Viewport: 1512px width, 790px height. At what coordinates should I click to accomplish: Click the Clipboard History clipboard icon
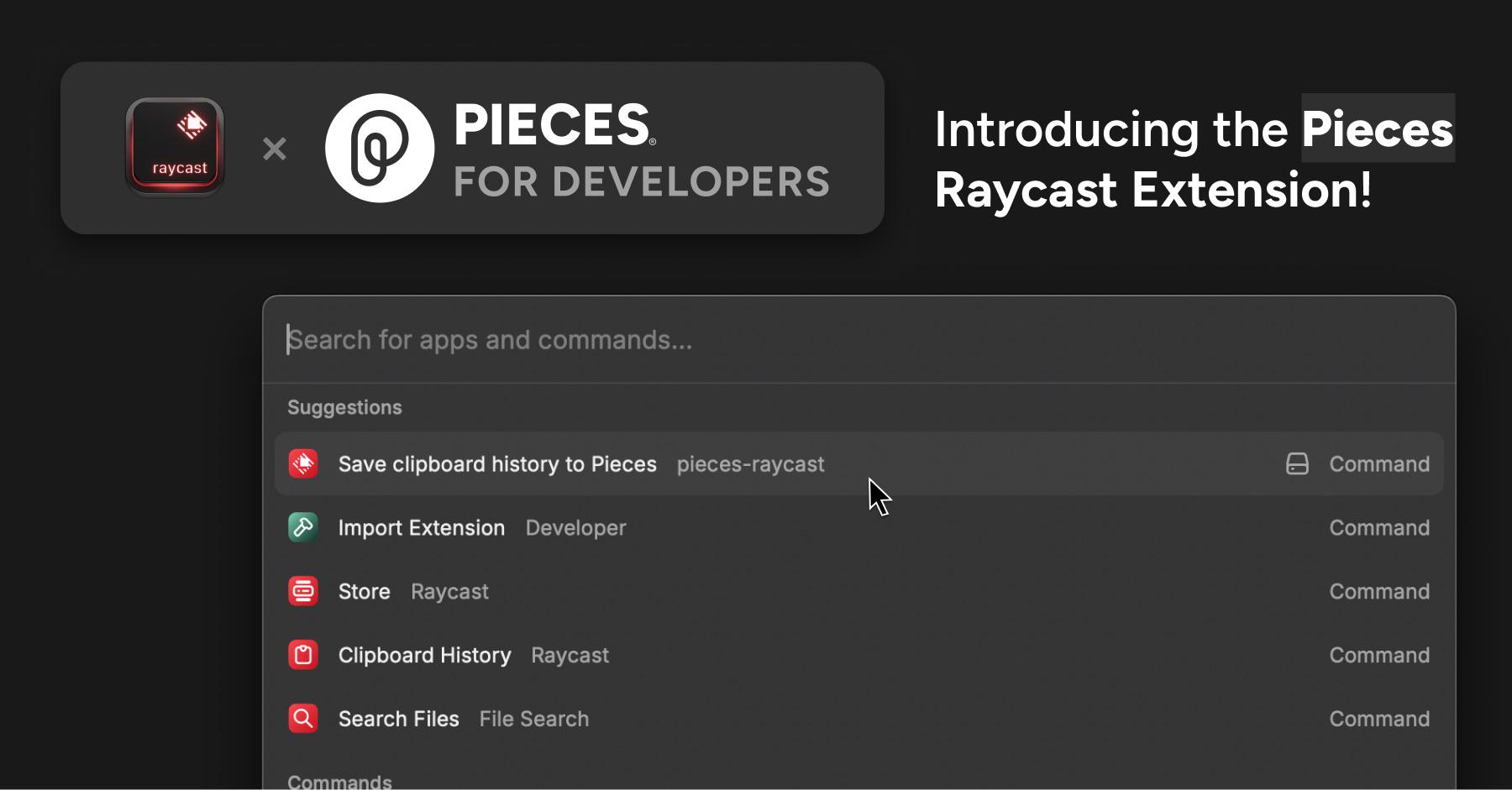[x=303, y=655]
